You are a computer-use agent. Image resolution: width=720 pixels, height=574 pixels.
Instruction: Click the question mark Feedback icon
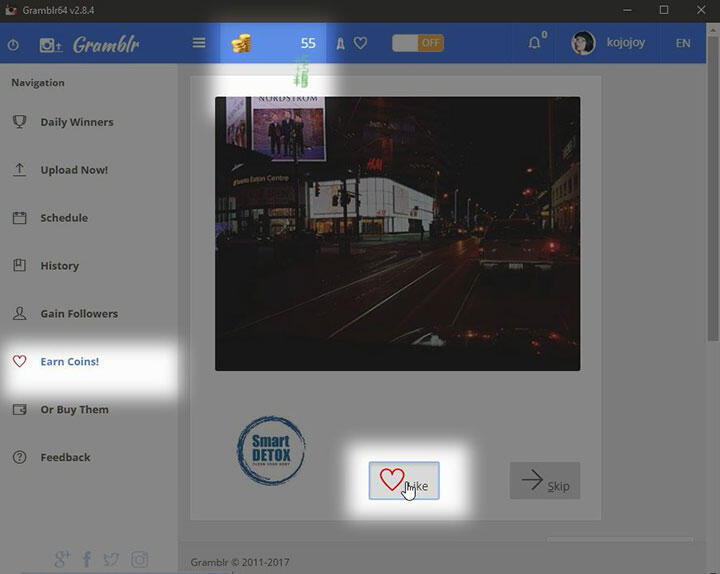(19, 457)
